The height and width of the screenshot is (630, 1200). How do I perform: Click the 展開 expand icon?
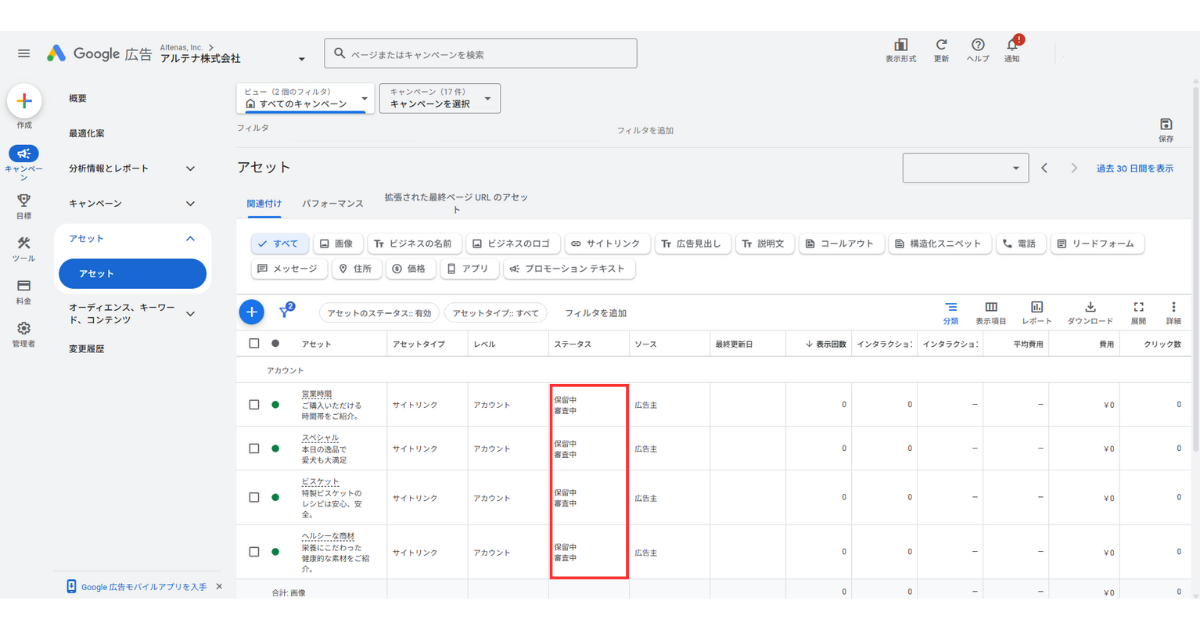(1138, 307)
